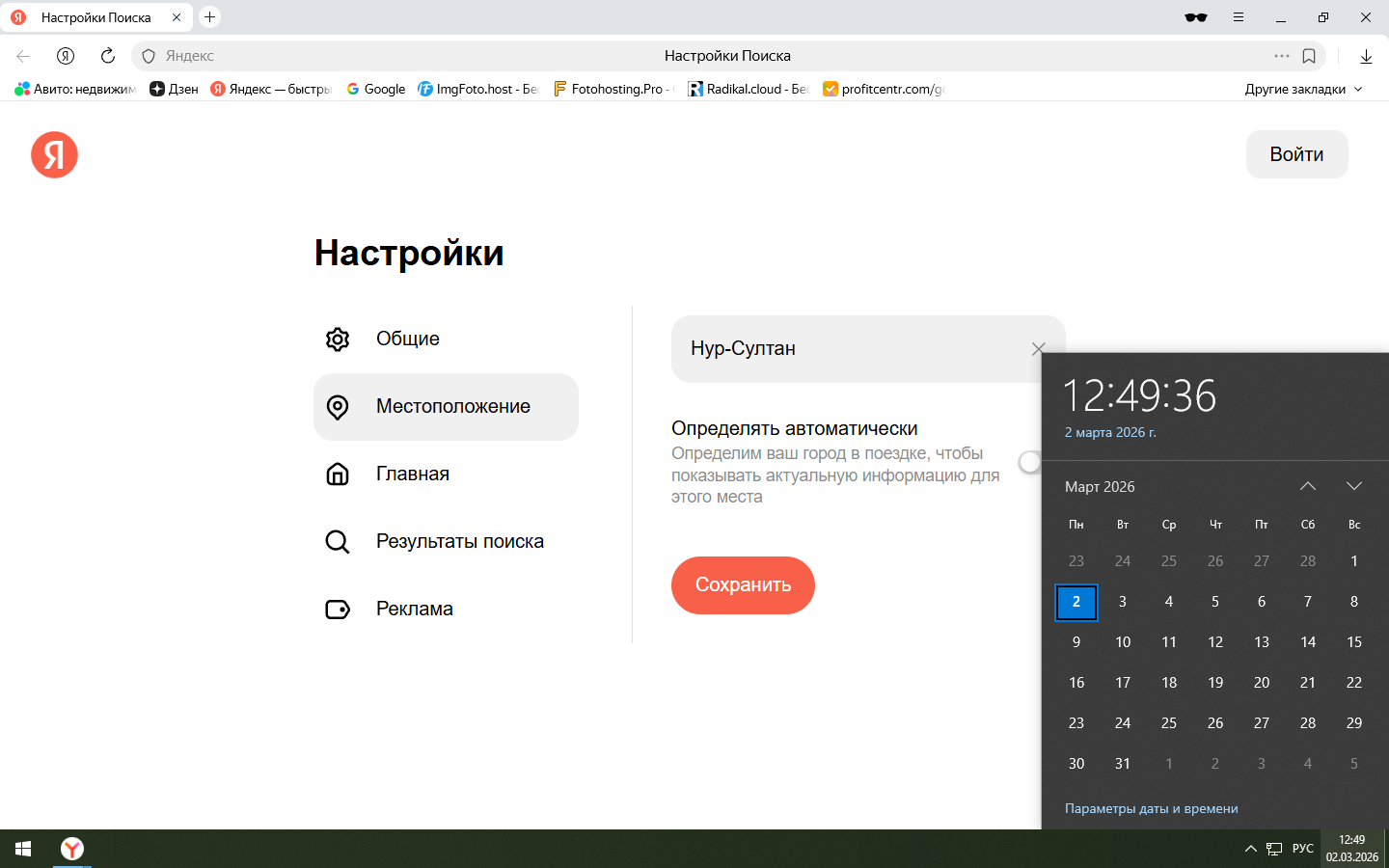Close the Настройки Поиска tab

[177, 17]
